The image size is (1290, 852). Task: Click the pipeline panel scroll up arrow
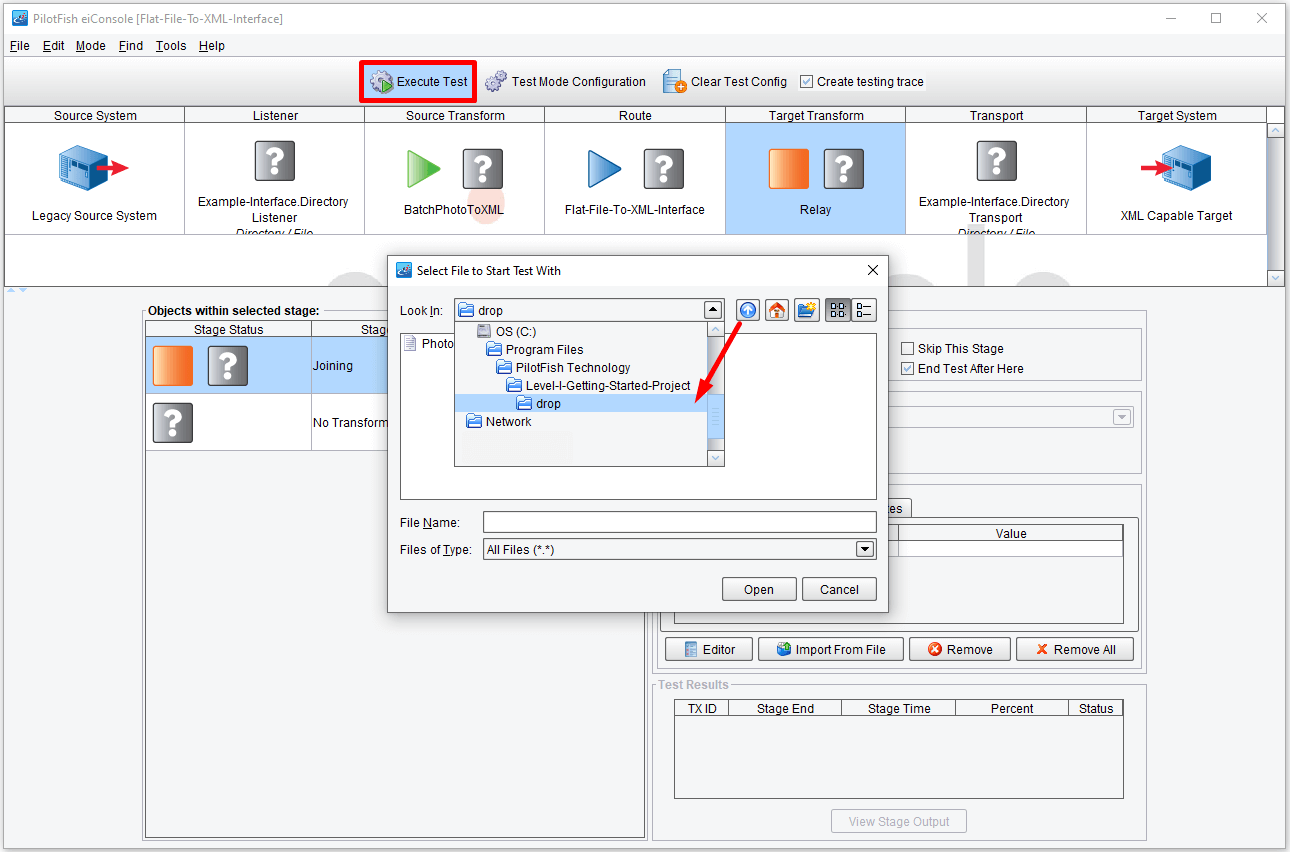(x=1275, y=131)
